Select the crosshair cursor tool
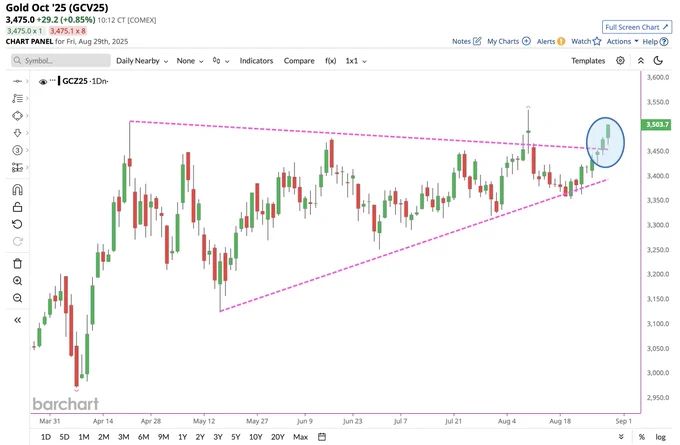 [17, 81]
